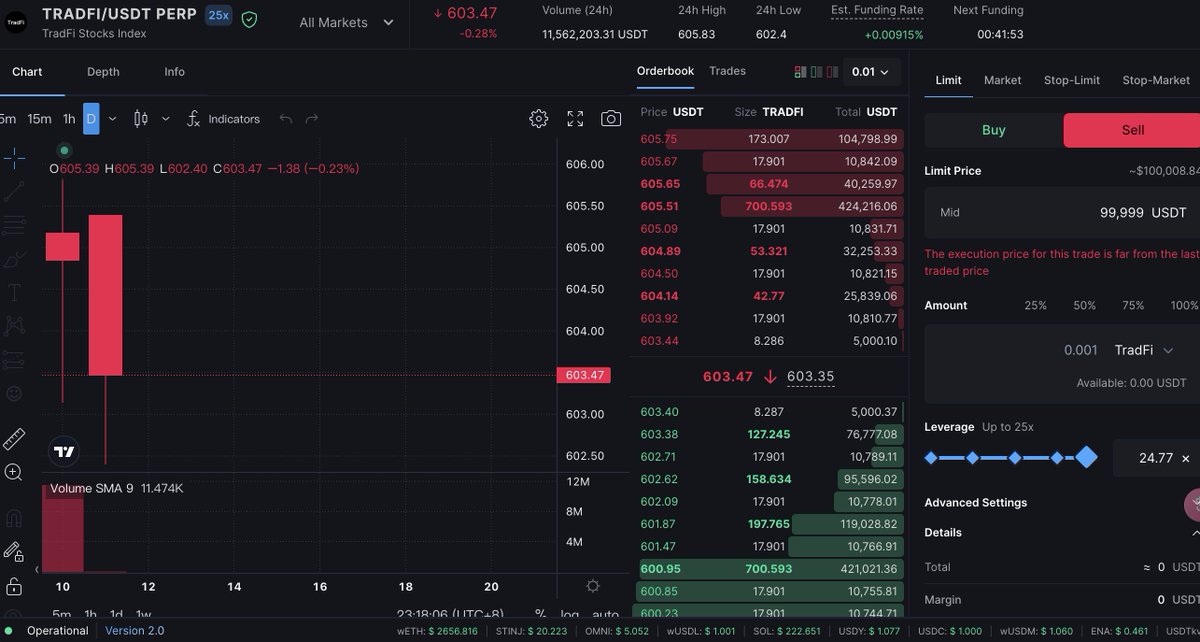Select the Stop-Limit order tab
This screenshot has width=1200, height=642.
coord(1071,80)
